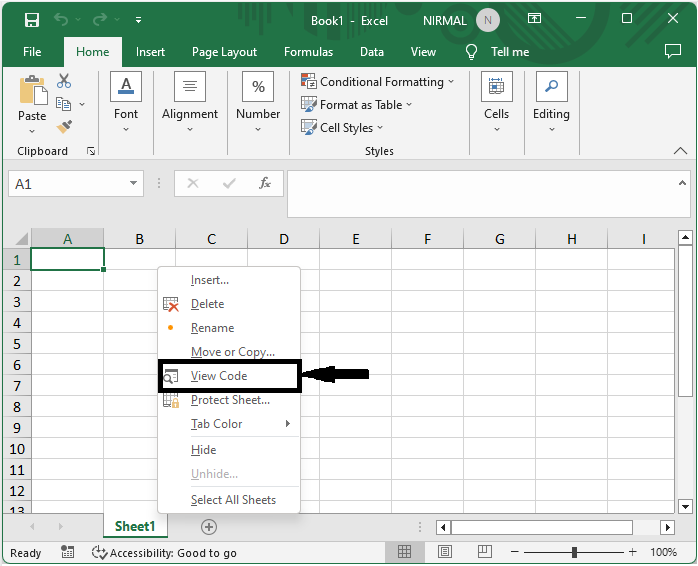Viewport: 698px width, 566px height.
Task: Click the Insert Function fx icon
Action: point(265,183)
